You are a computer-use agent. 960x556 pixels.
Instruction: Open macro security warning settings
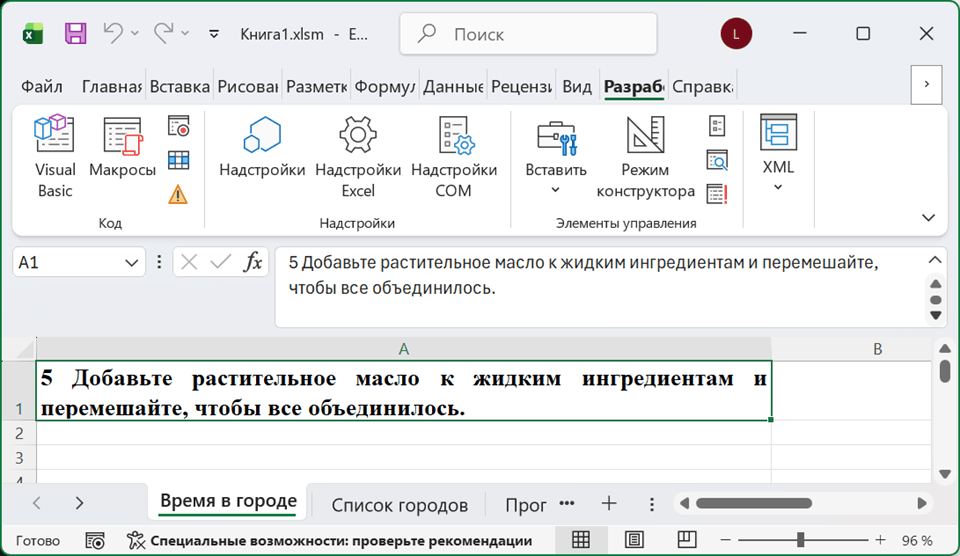pos(178,195)
